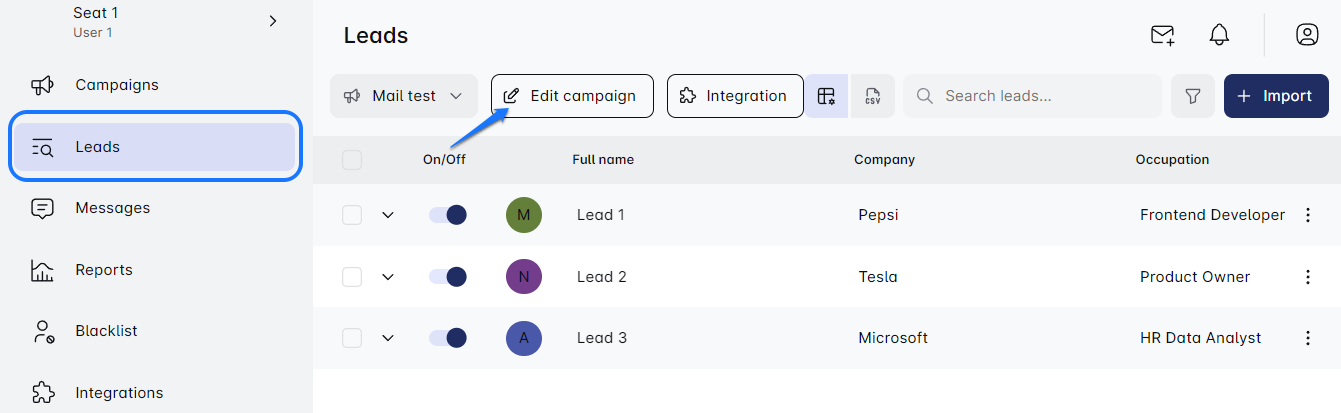1341x413 pixels.
Task: Tick the select-all header checkbox
Action: pyautogui.click(x=352, y=160)
